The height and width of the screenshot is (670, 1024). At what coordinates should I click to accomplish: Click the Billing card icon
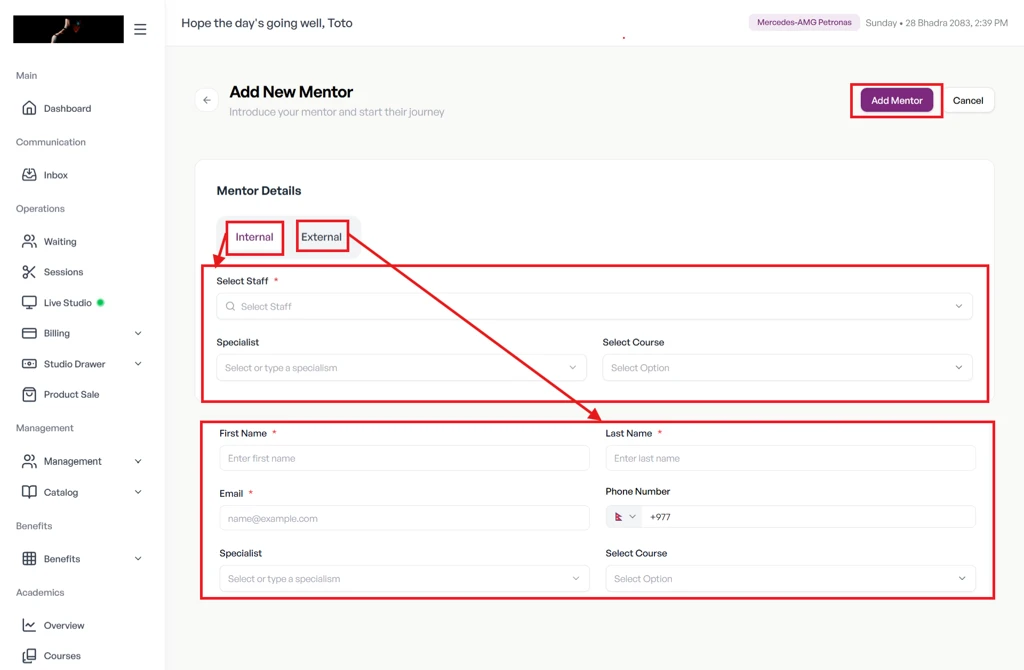click(x=29, y=333)
